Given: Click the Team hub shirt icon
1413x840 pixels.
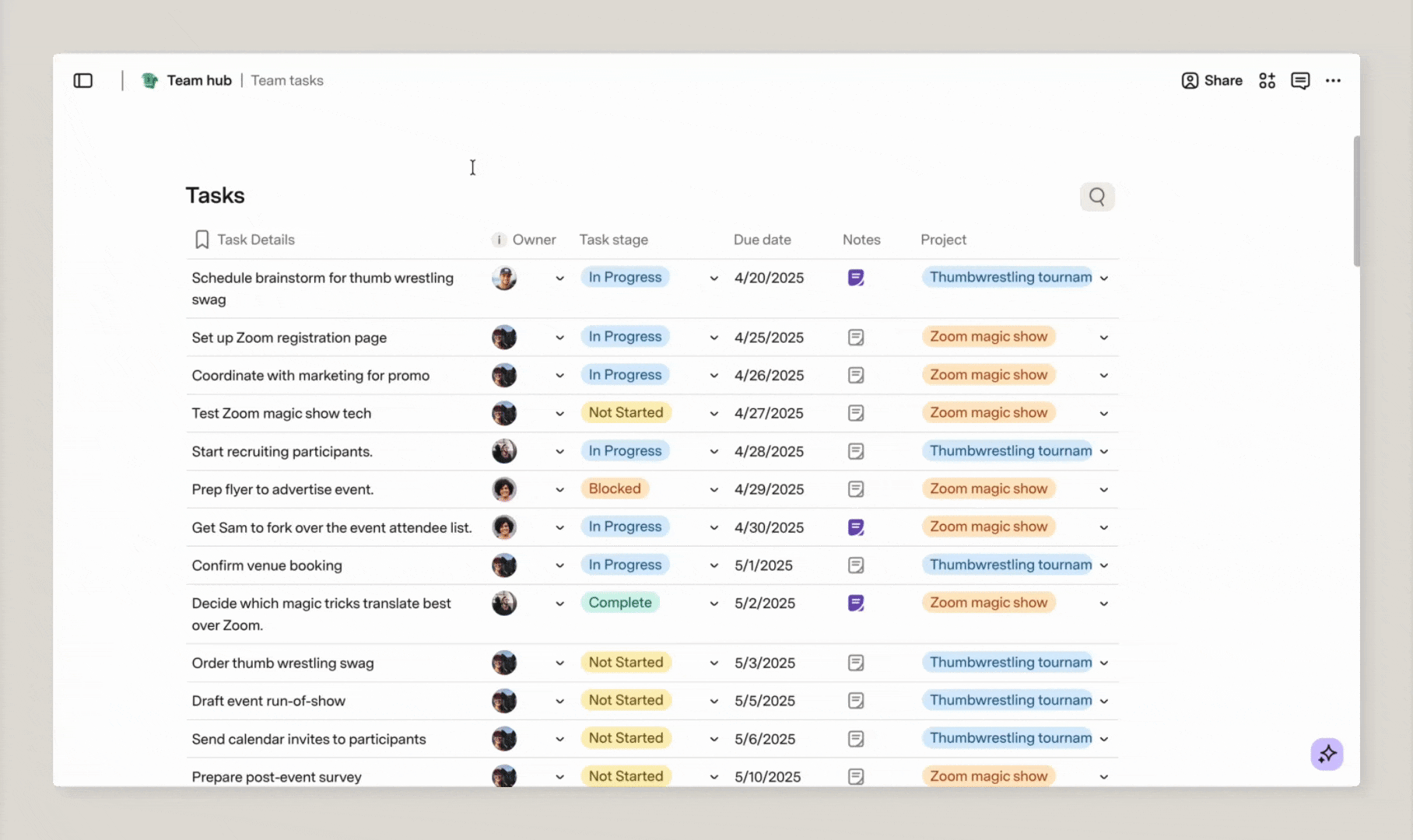Looking at the screenshot, I should click(x=149, y=81).
